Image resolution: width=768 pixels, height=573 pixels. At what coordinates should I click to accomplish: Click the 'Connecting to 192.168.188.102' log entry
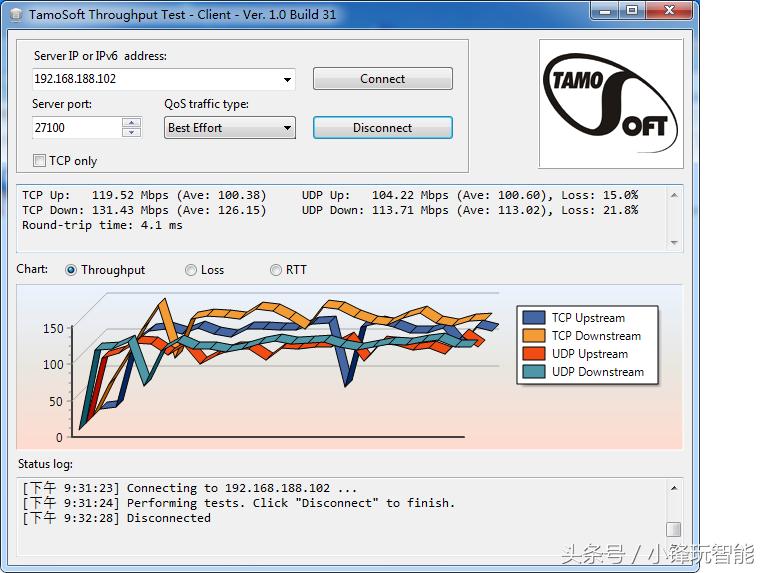point(190,488)
